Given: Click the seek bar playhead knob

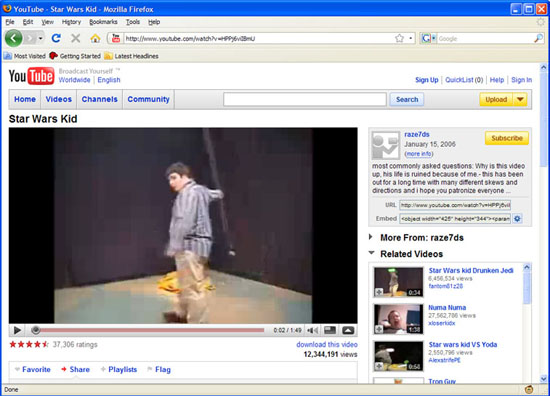Looking at the screenshot, I should coord(35,330).
